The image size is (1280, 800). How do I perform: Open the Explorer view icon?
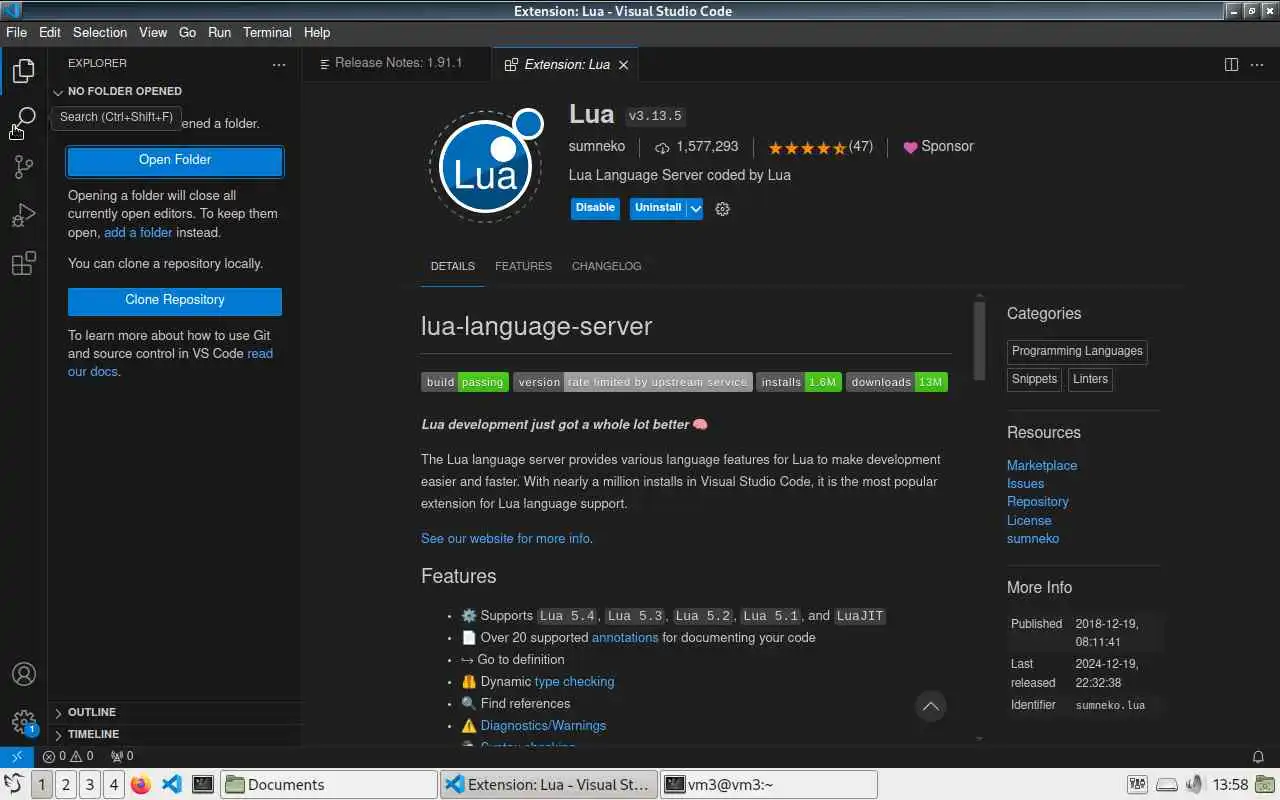[23, 70]
